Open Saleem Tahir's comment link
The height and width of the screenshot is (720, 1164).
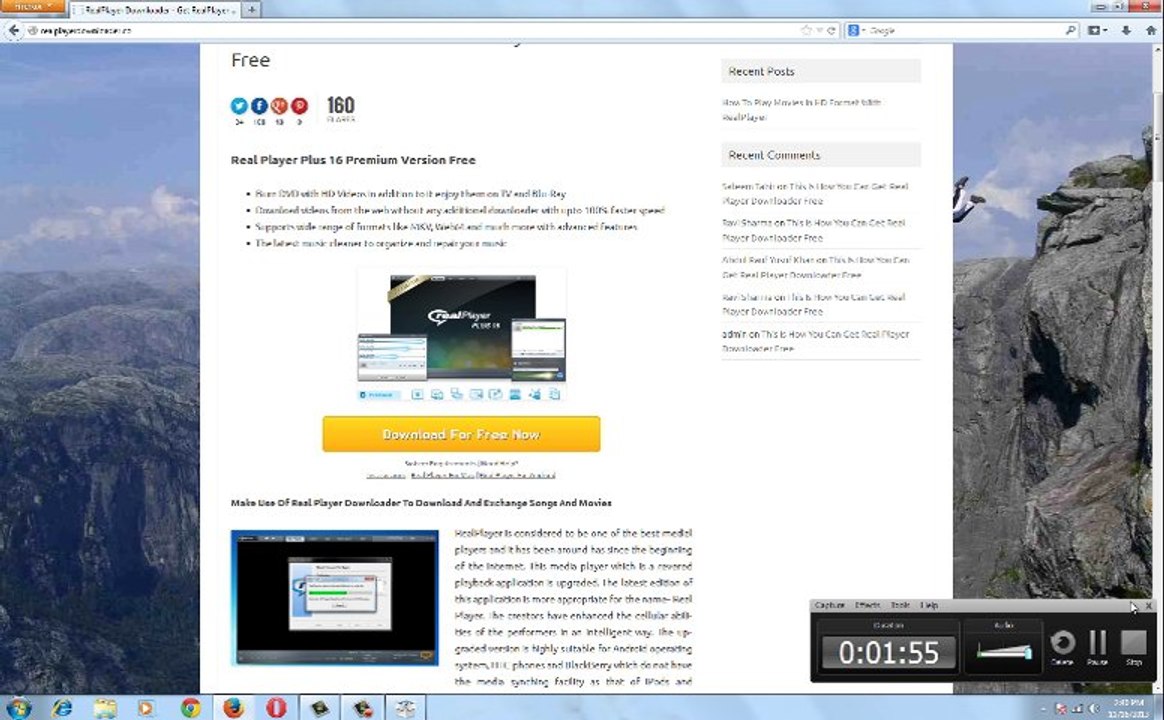click(x=814, y=194)
